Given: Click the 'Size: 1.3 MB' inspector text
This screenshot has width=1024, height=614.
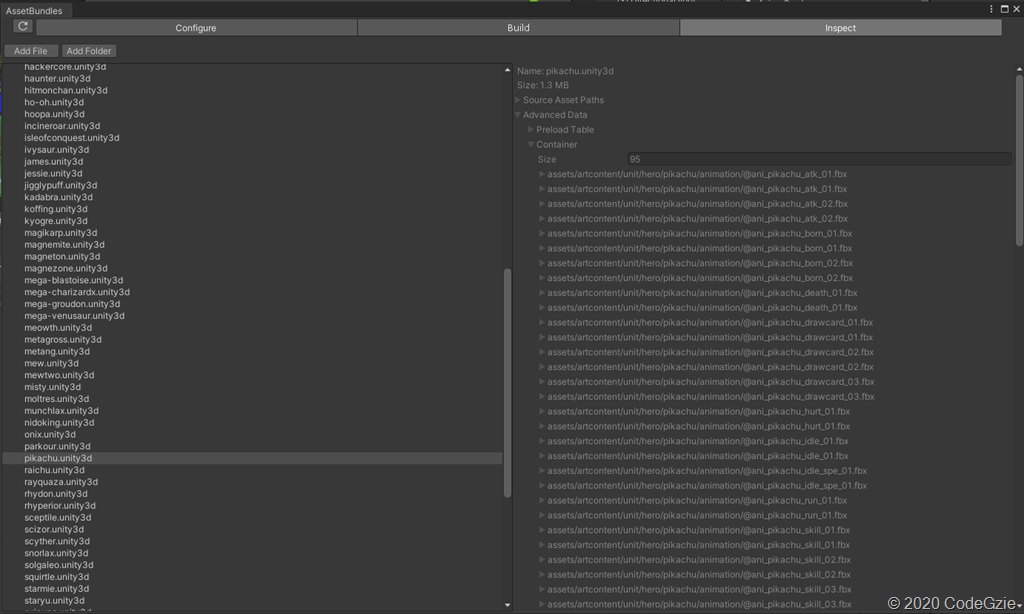Looking at the screenshot, I should (543, 85).
